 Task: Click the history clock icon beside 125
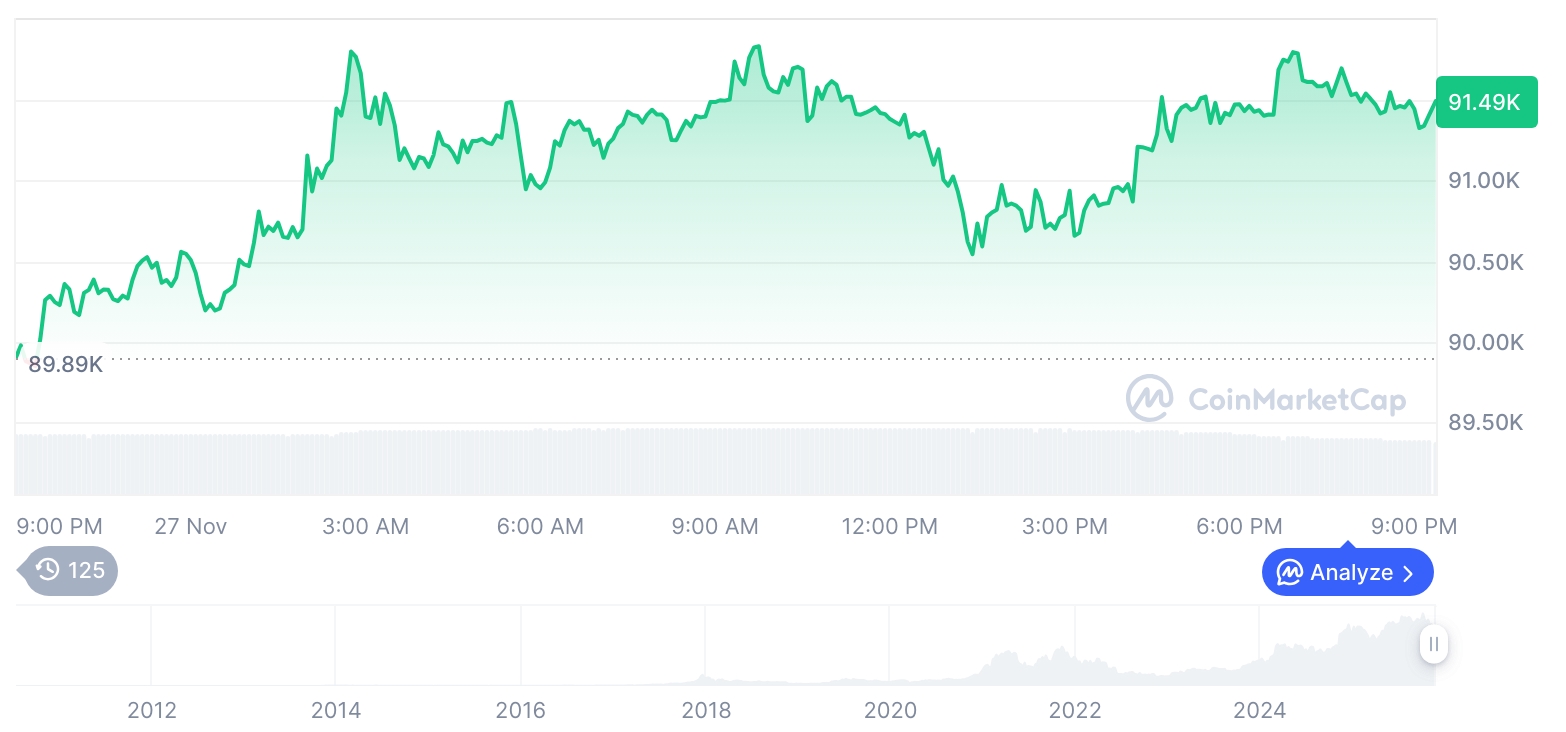[x=48, y=570]
